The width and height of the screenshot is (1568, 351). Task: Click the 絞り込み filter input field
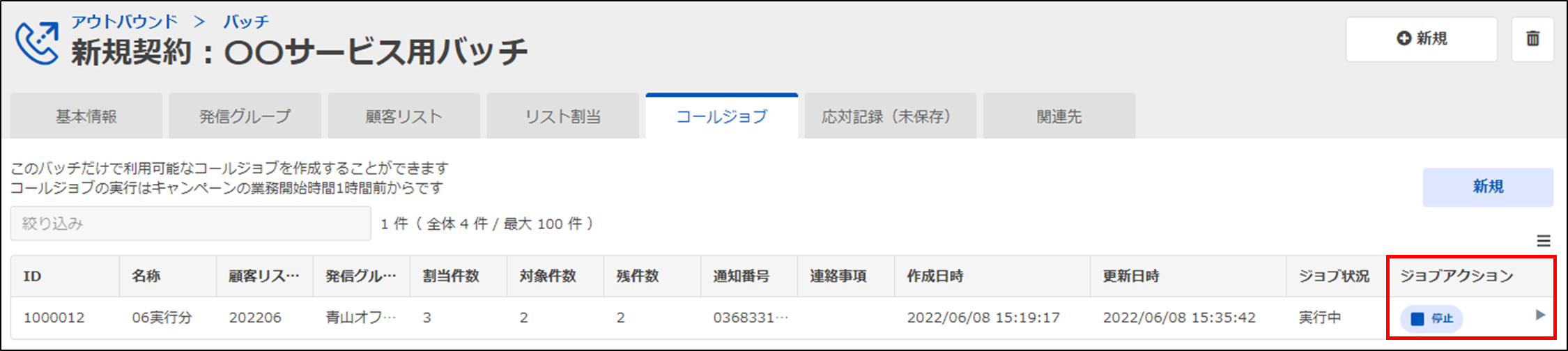click(x=190, y=224)
